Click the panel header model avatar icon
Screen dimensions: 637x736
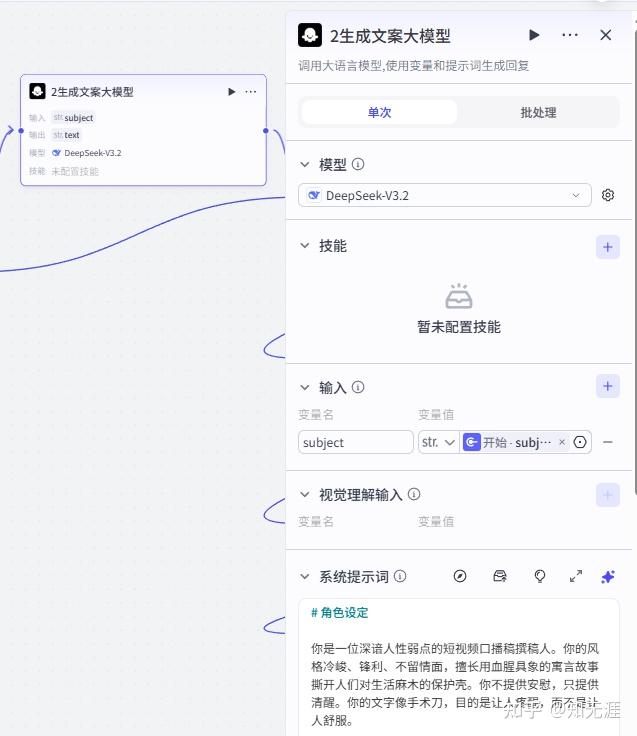tap(310, 35)
